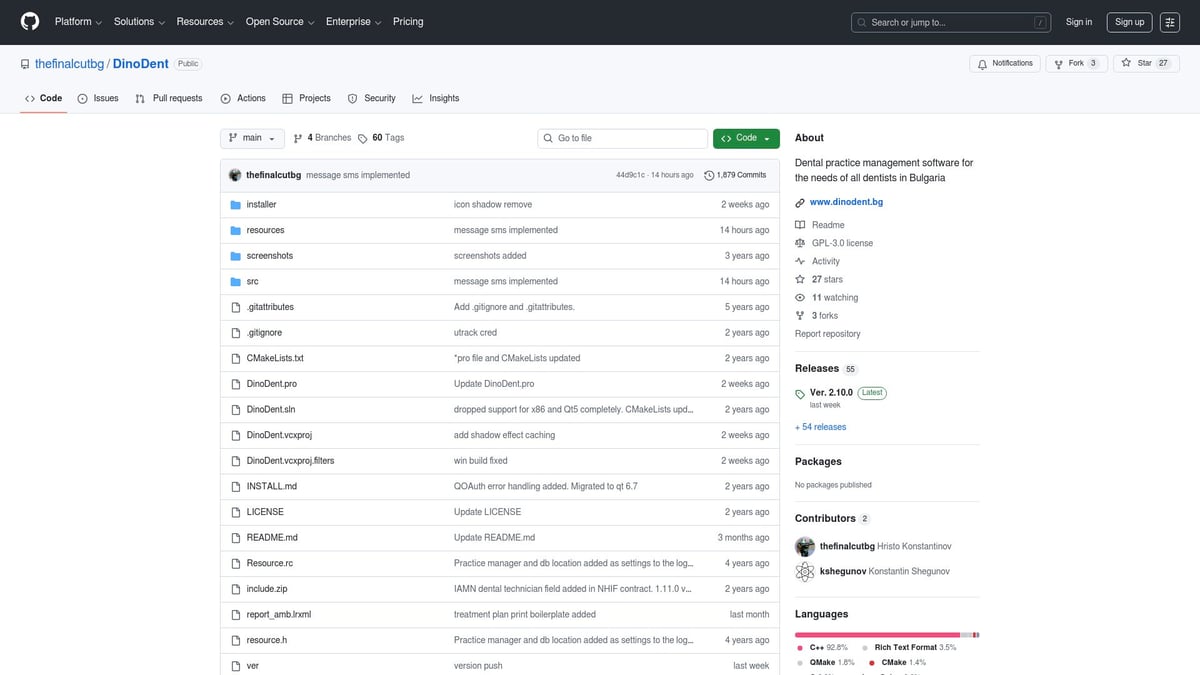Click the GitHub logo icon
Image resolution: width=1200 pixels, height=675 pixels.
(x=30, y=22)
